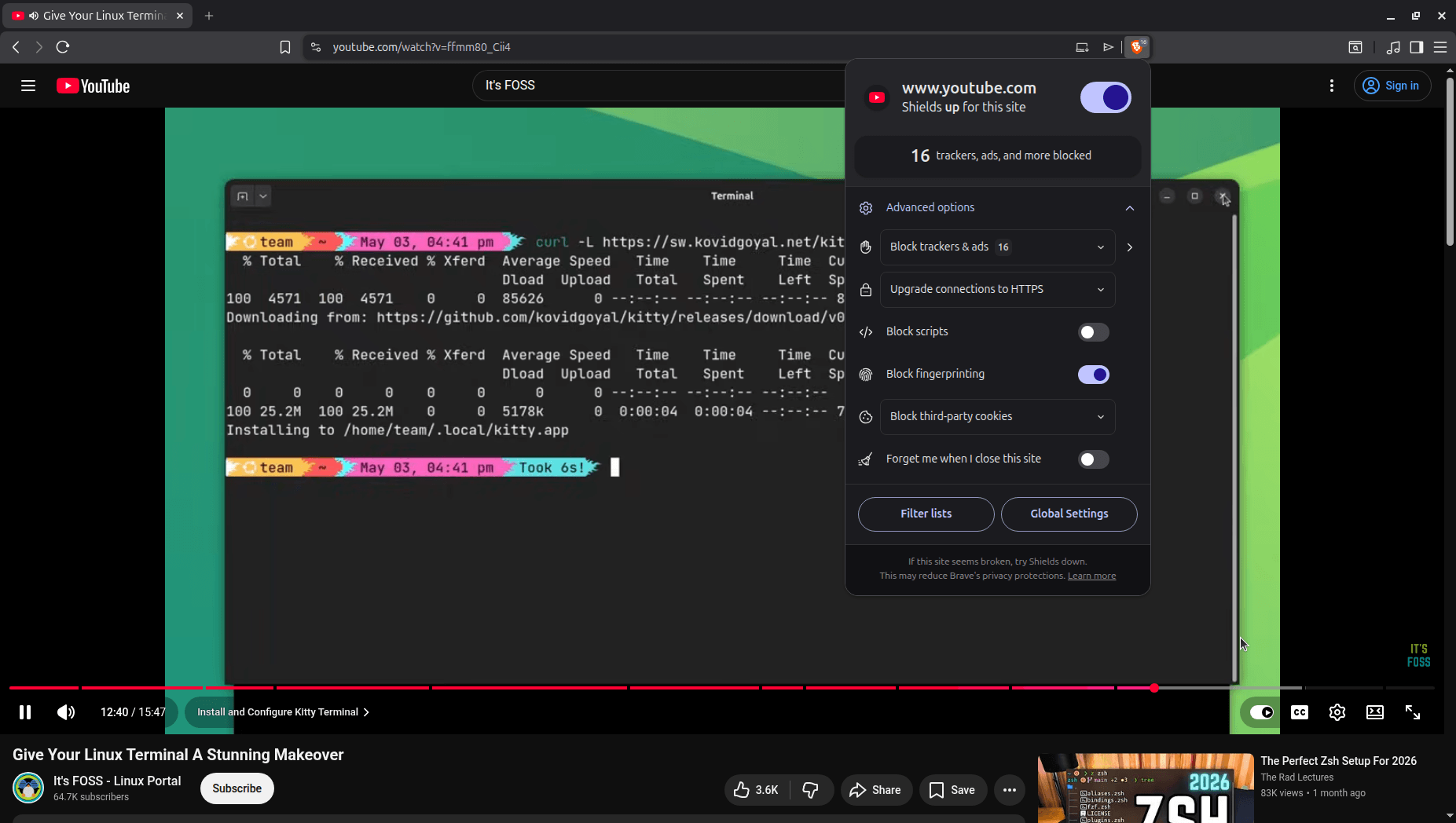
Task: Go to YouTube home via logo
Action: pyautogui.click(x=93, y=86)
